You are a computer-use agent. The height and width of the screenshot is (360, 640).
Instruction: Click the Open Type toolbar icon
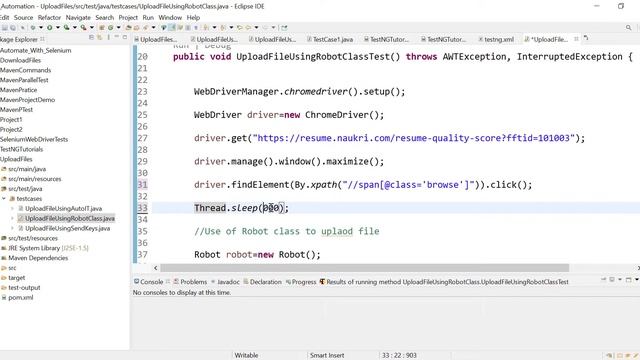click(x=128, y=27)
